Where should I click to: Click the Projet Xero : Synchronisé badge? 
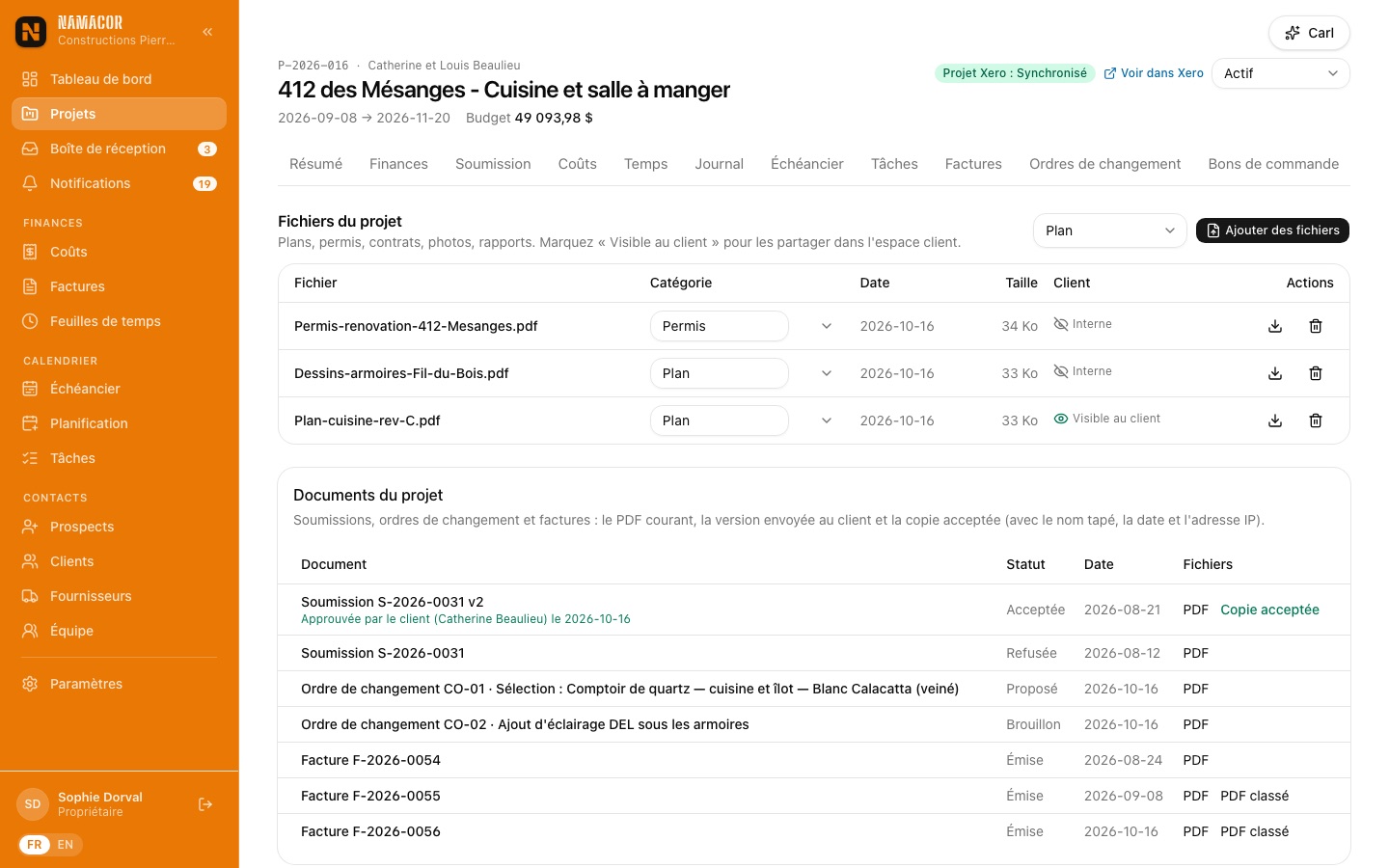pyautogui.click(x=1015, y=73)
